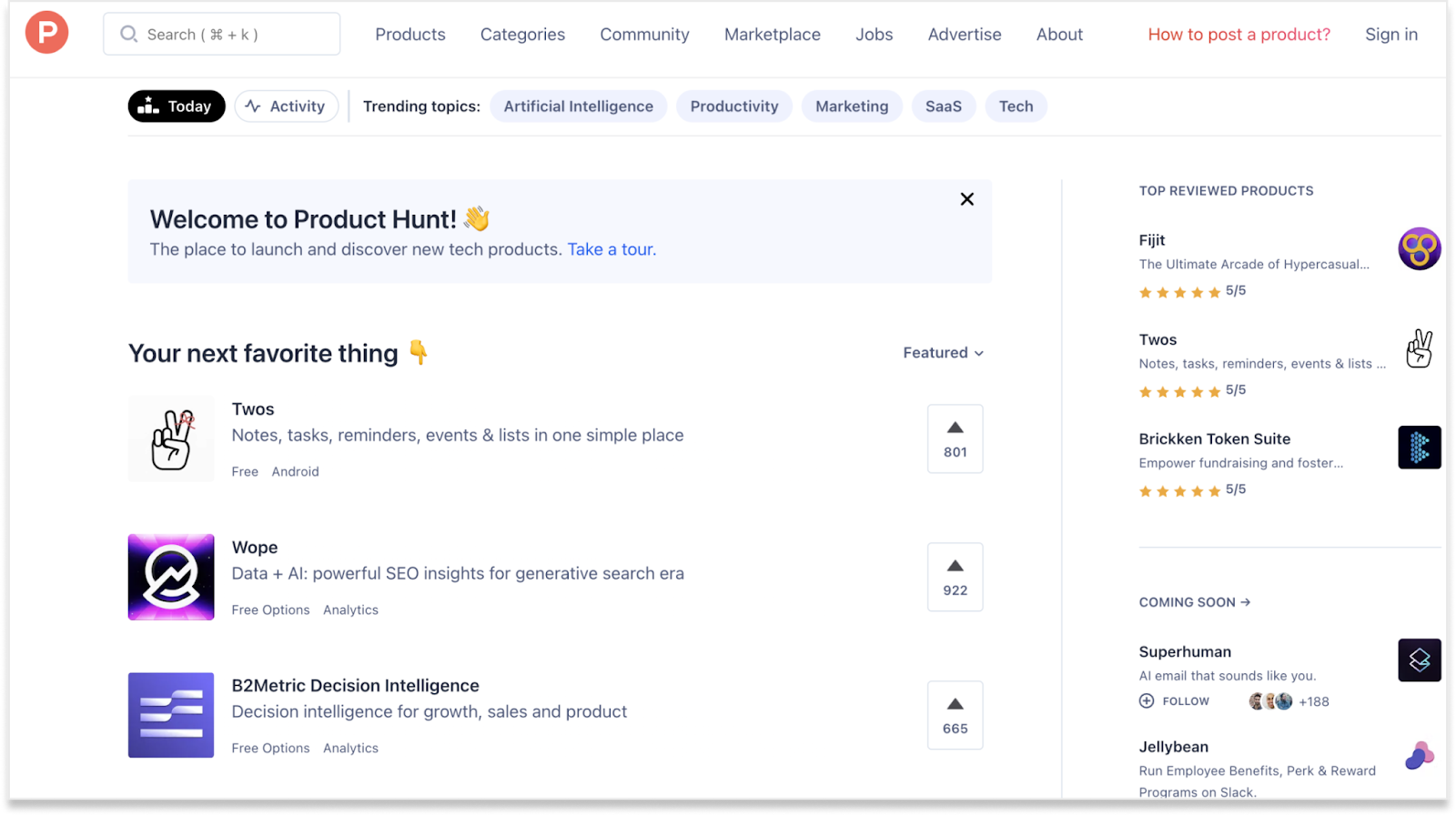
Task: Upvote Wope with 922 votes
Action: coord(955,577)
